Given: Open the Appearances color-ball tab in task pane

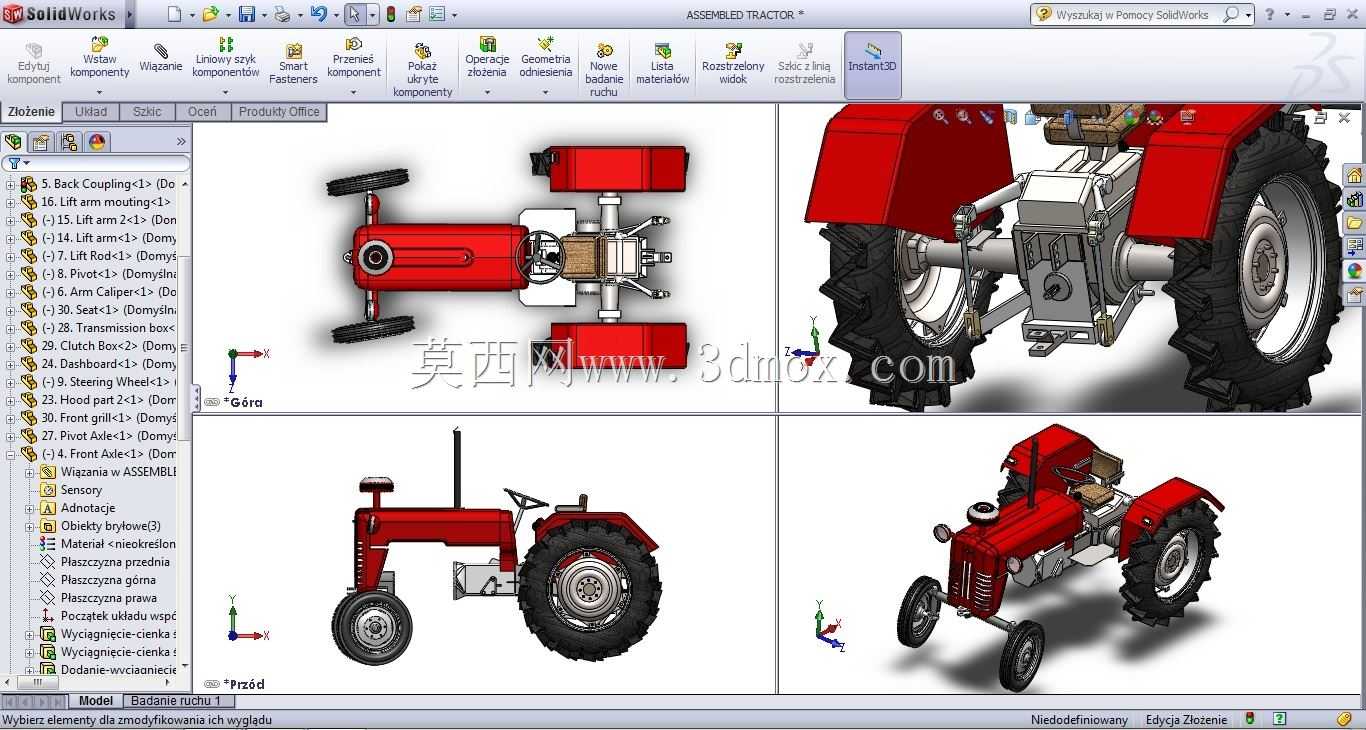Looking at the screenshot, I should click(x=1354, y=271).
